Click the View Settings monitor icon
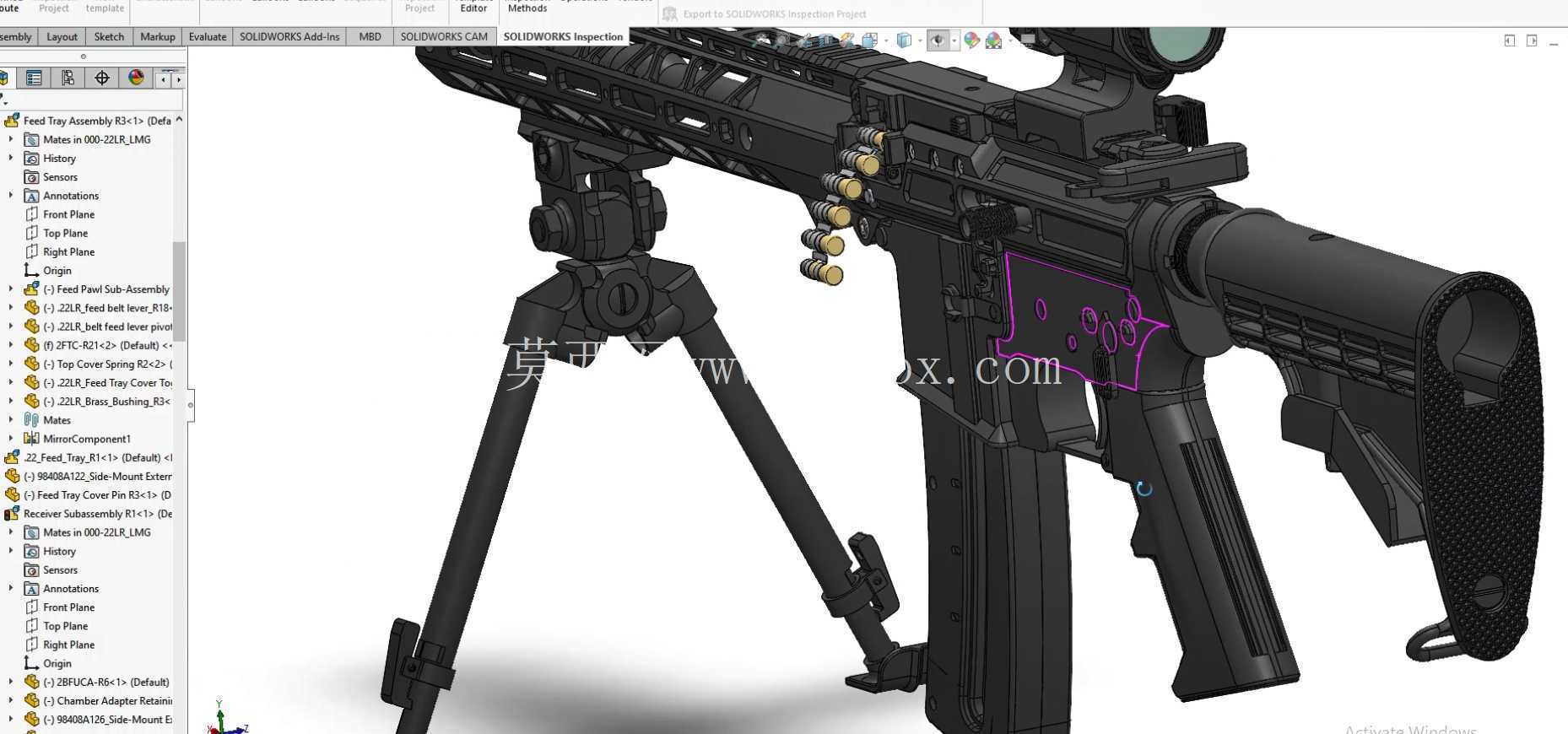The width and height of the screenshot is (1568, 734). [1028, 40]
